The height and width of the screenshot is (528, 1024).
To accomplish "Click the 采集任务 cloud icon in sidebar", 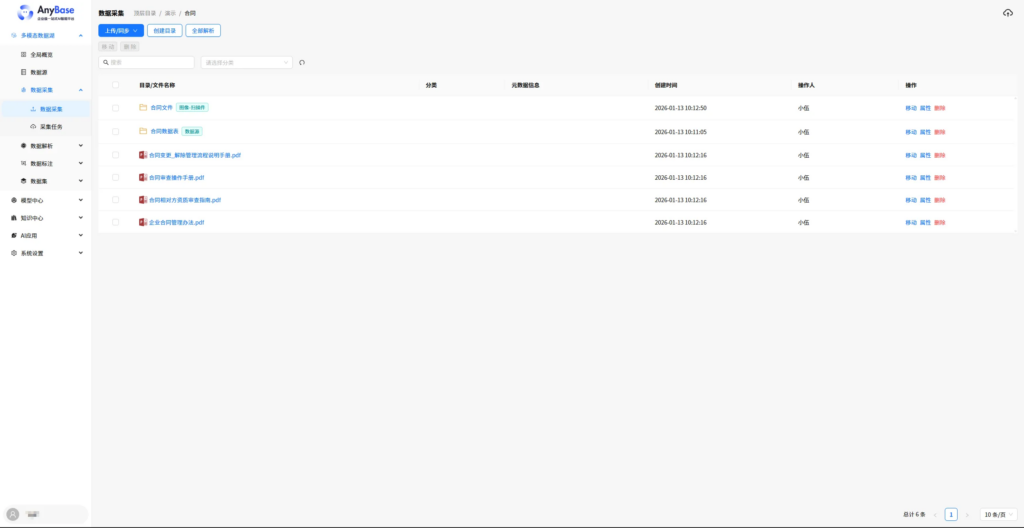I will [x=33, y=126].
